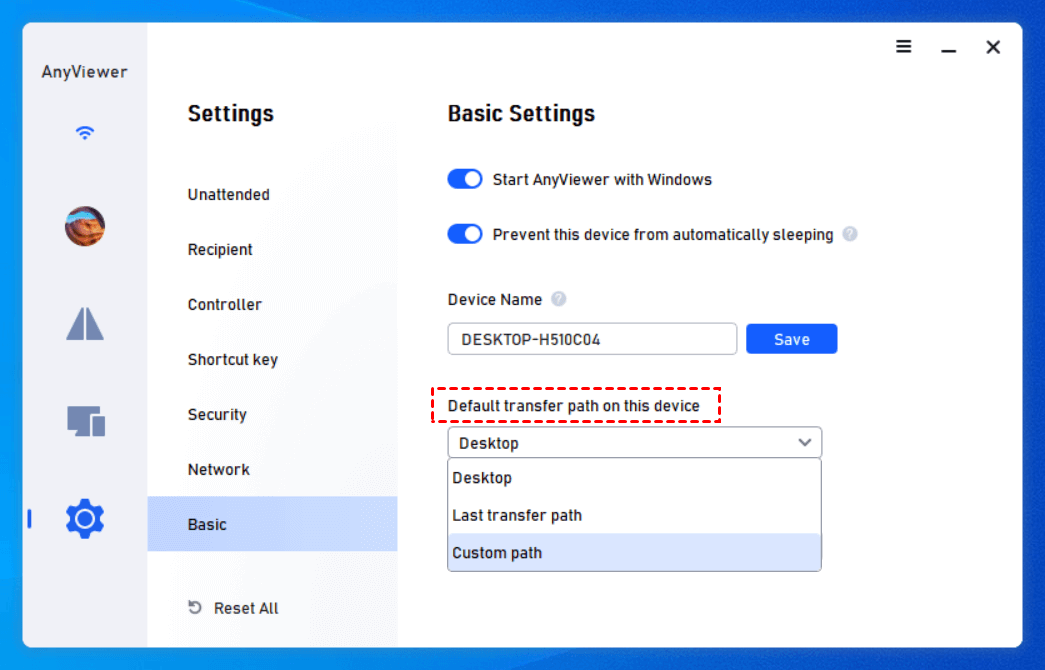Screen dimensions: 1045x670
Task: Toggle the sleeping prevention switch on again
Action: tap(464, 233)
